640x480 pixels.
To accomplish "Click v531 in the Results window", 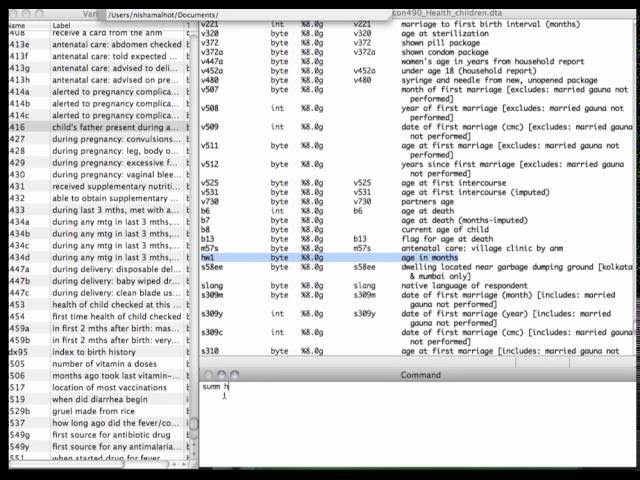I will tap(375, 192).
